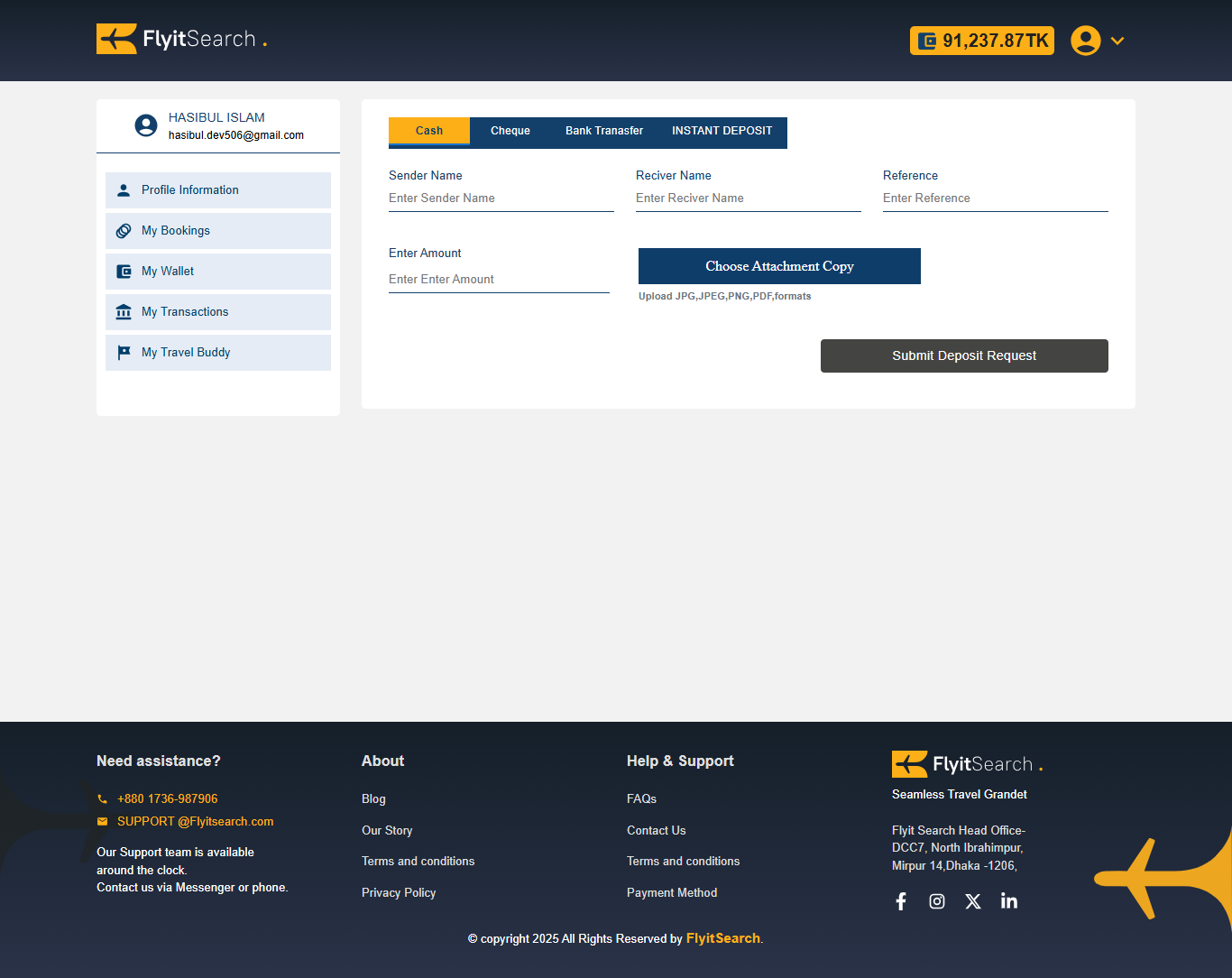Image resolution: width=1232 pixels, height=978 pixels.
Task: Open the user account avatar in the header
Action: [1086, 41]
